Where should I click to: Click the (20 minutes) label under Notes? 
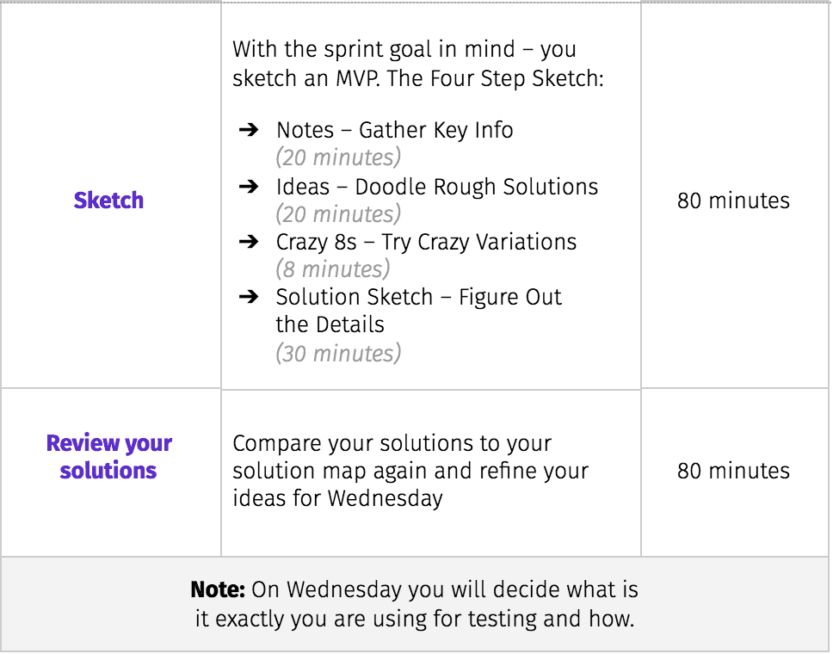point(338,157)
